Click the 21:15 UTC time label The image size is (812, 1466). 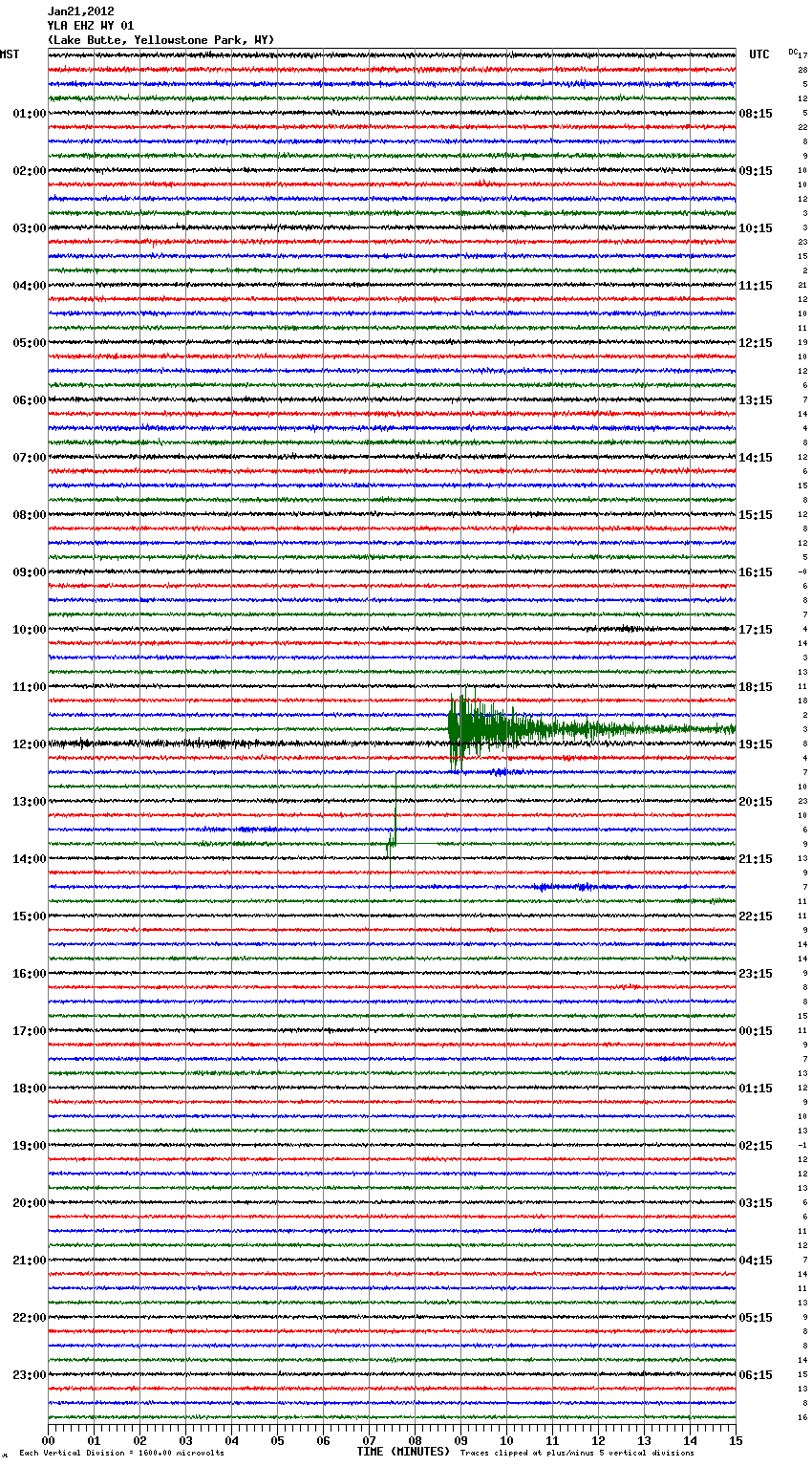[756, 859]
